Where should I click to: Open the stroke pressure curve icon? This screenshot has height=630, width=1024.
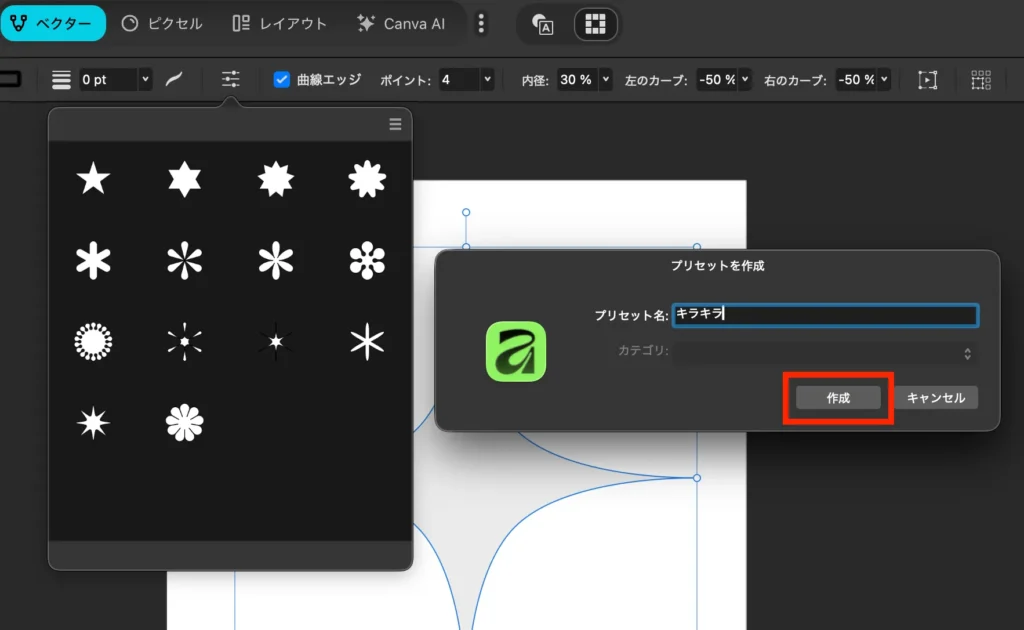[174, 79]
